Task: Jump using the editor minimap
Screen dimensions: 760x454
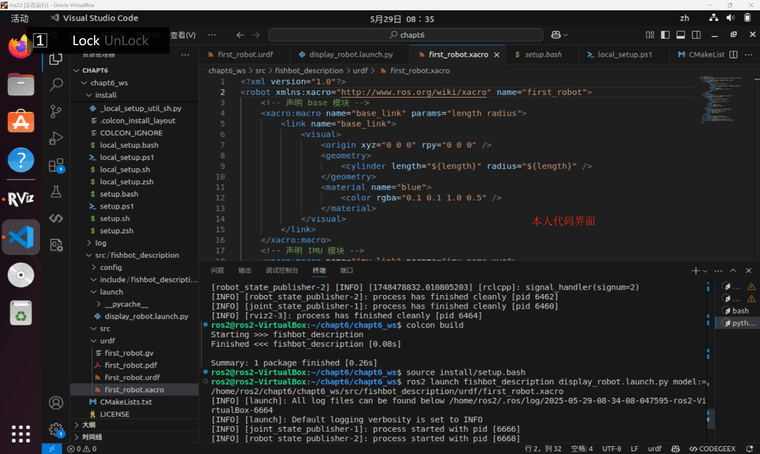Action: [x=723, y=99]
